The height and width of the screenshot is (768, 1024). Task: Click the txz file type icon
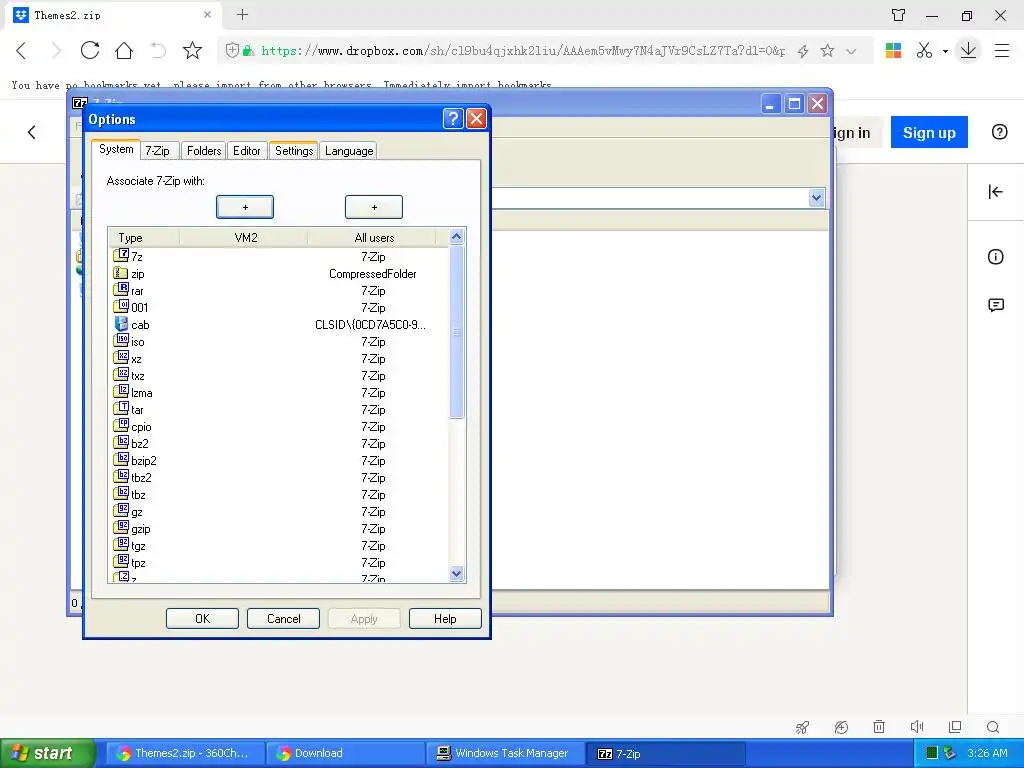tap(121, 375)
